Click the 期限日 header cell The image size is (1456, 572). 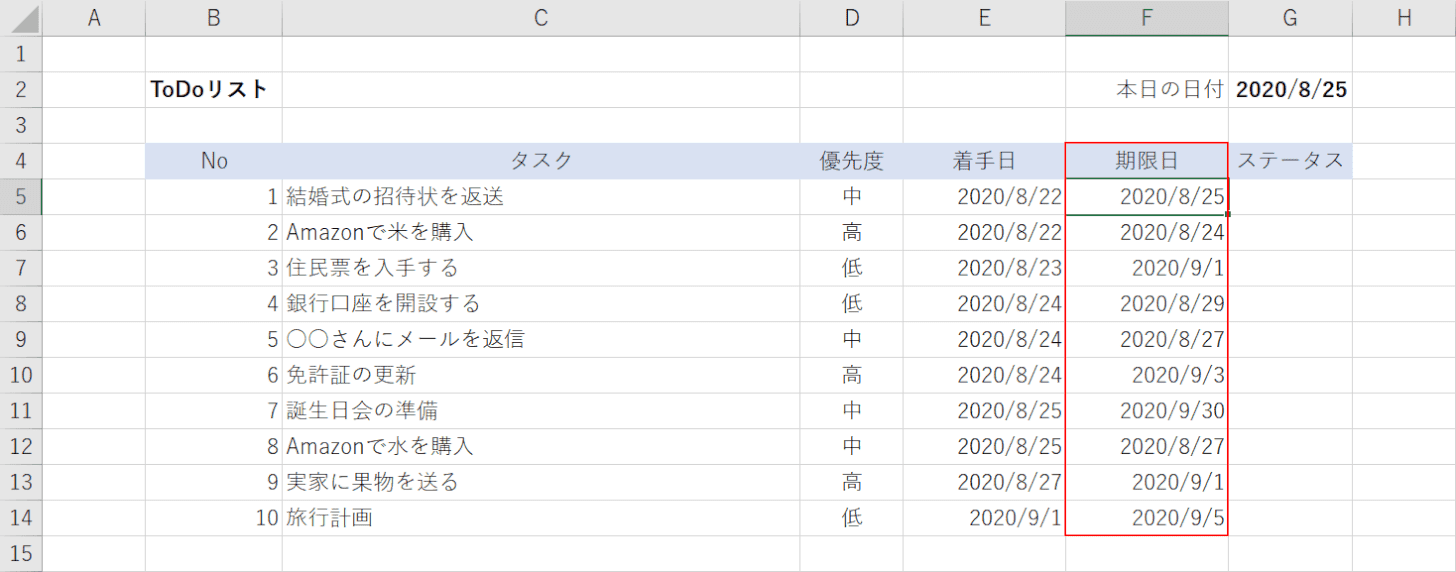(1147, 161)
